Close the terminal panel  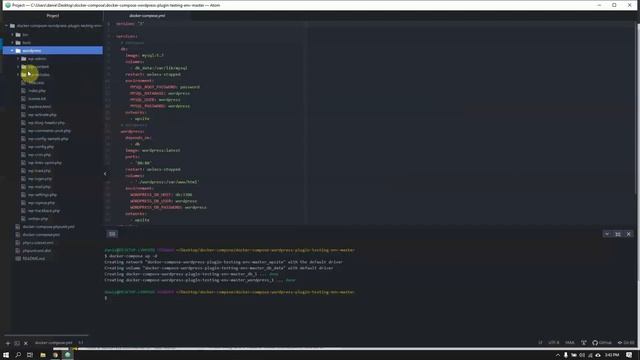point(629,234)
